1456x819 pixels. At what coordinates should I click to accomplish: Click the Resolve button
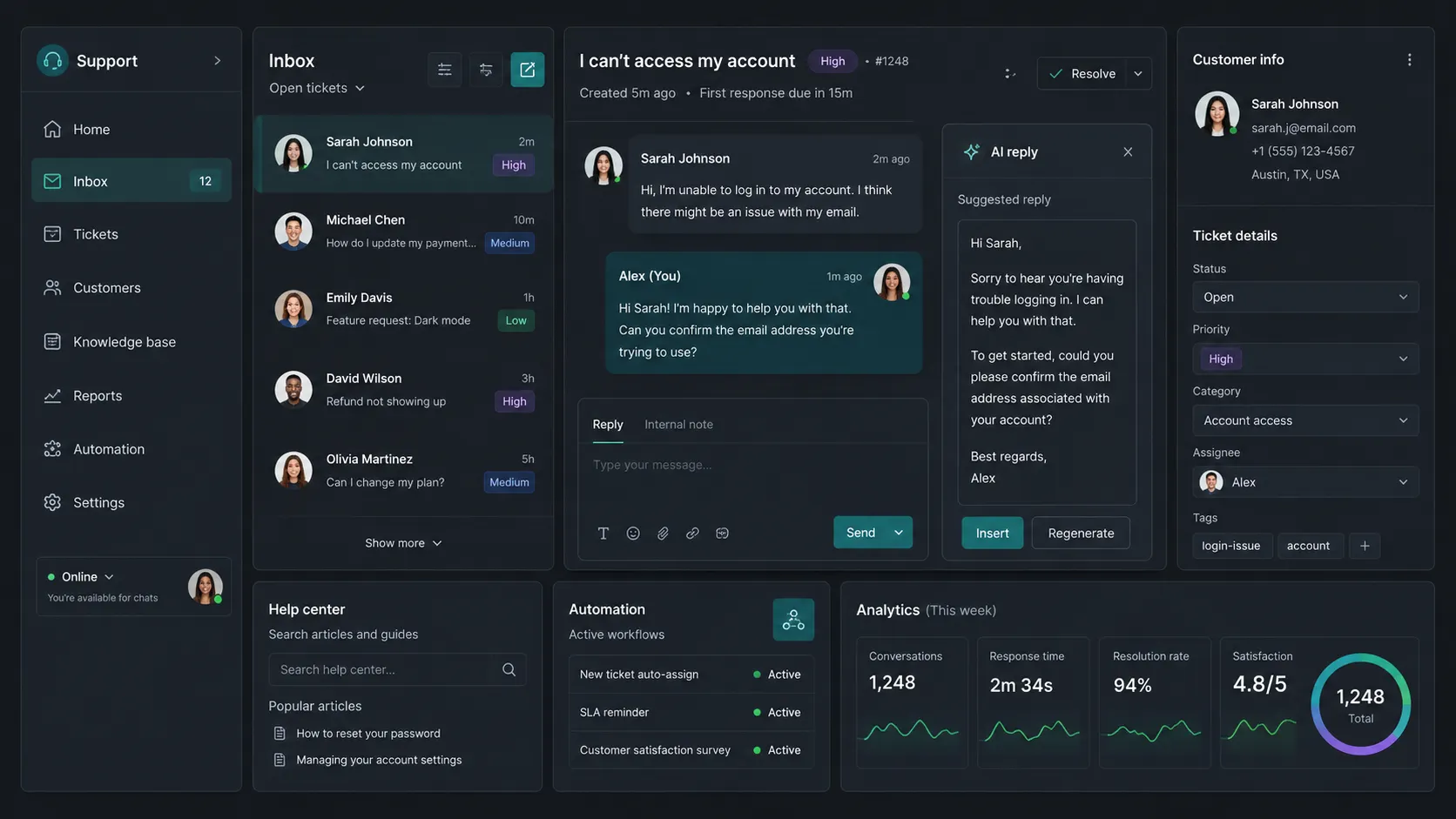pyautogui.click(x=1082, y=74)
